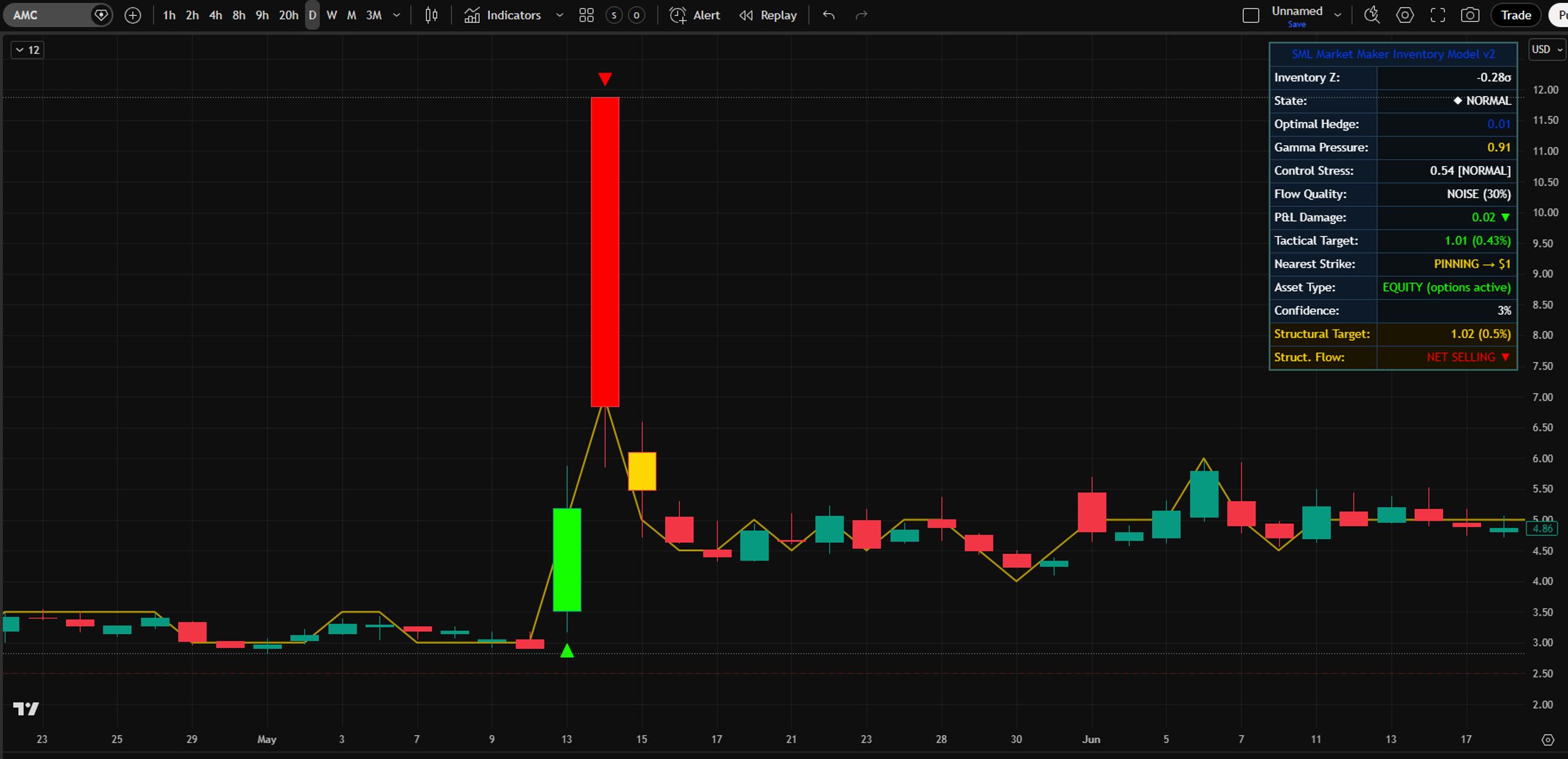Viewport: 1568px width, 759px height.
Task: Open the quick search icon
Action: (x=1372, y=15)
